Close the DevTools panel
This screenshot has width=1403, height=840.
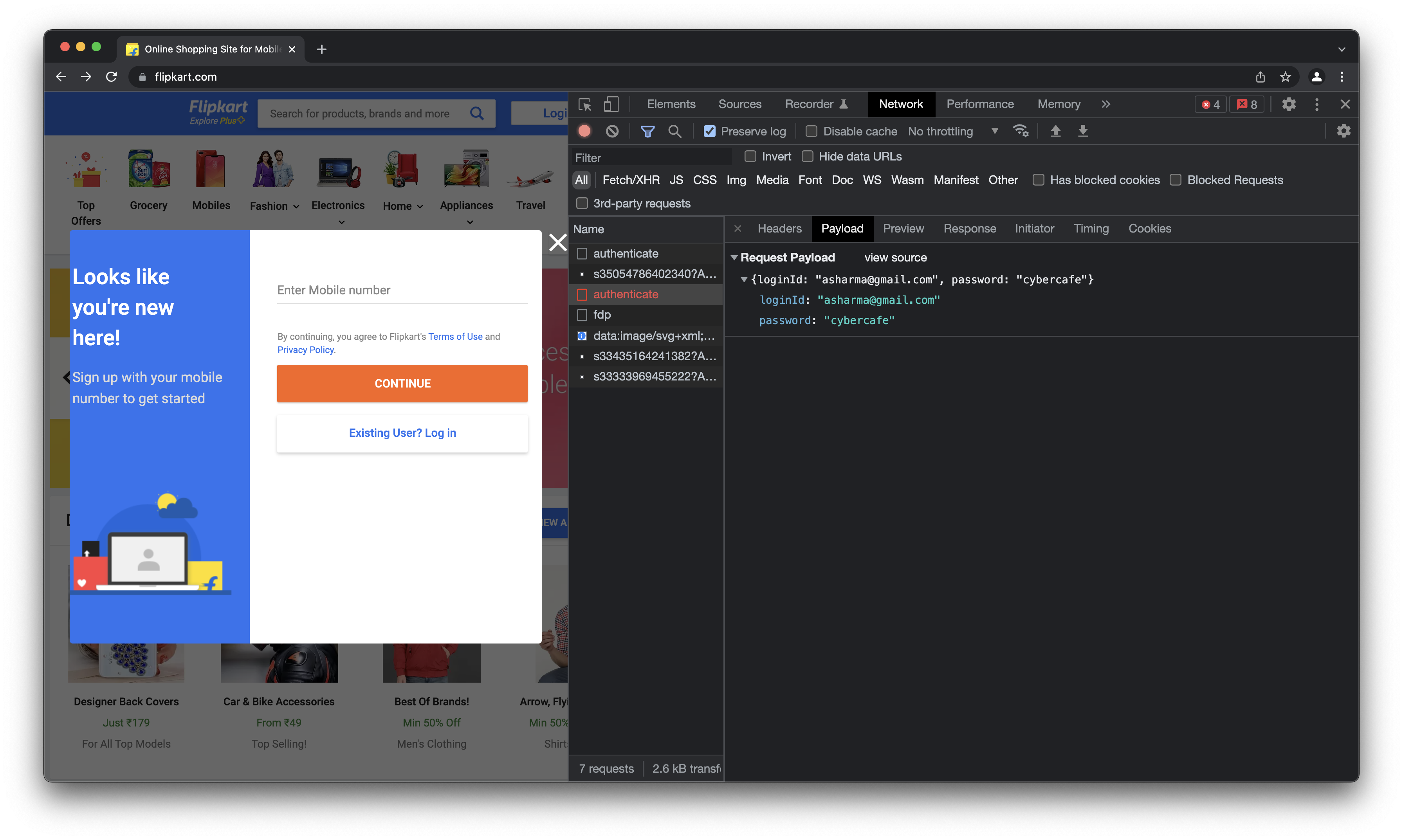pyautogui.click(x=1345, y=104)
